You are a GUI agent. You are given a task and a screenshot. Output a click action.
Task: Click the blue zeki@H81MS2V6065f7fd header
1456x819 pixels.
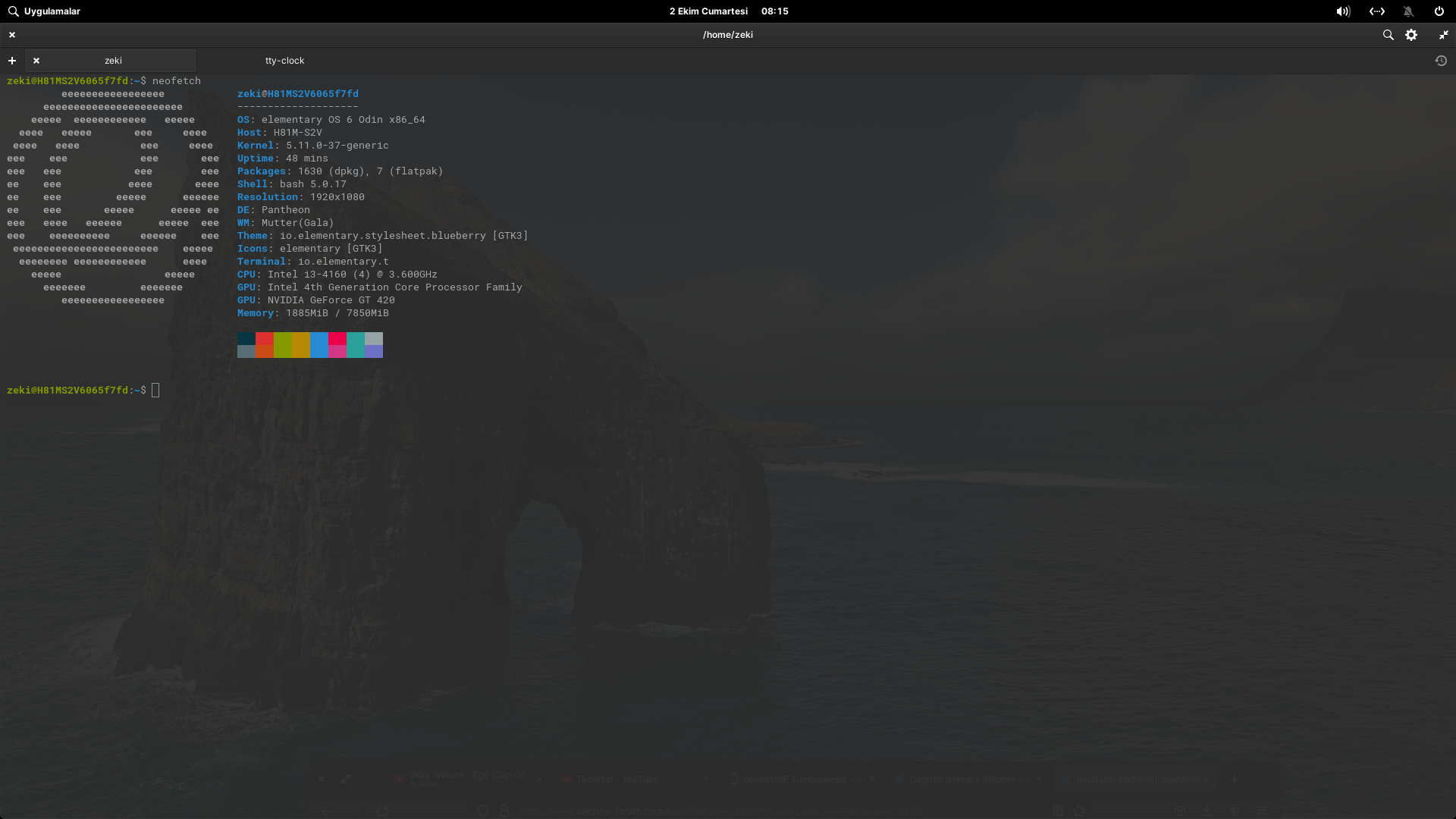point(298,94)
